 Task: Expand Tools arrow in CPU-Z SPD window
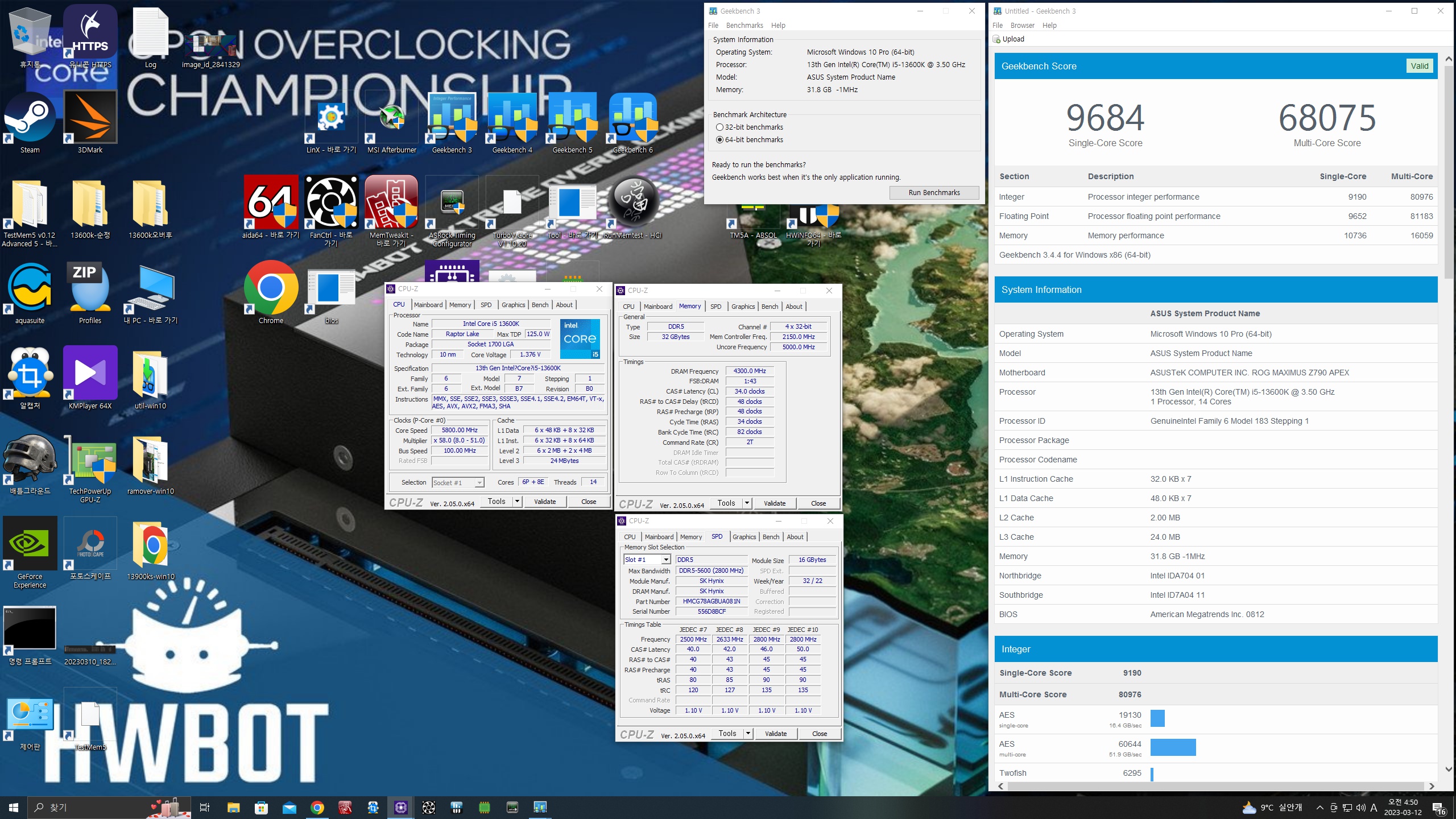[x=748, y=734]
